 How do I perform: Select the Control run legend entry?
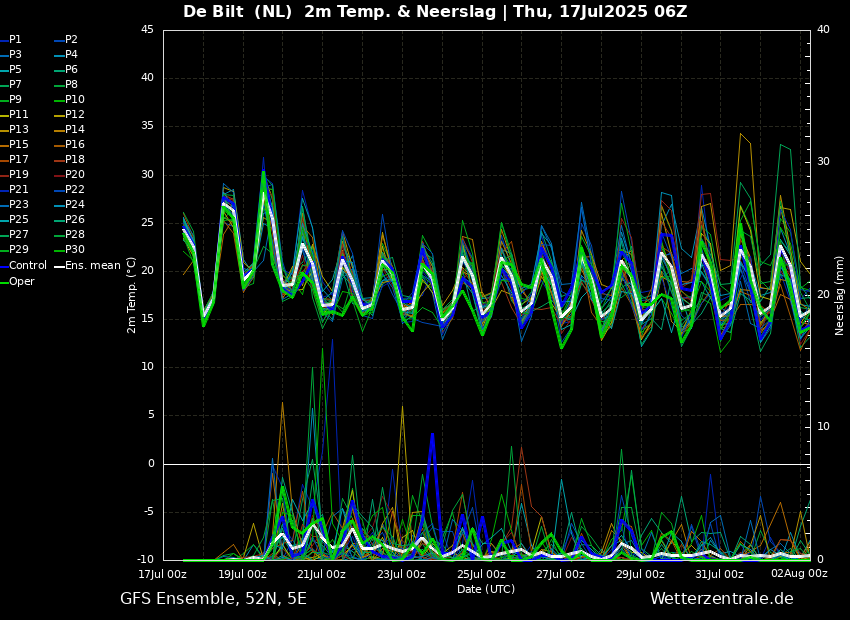[x=27, y=266]
